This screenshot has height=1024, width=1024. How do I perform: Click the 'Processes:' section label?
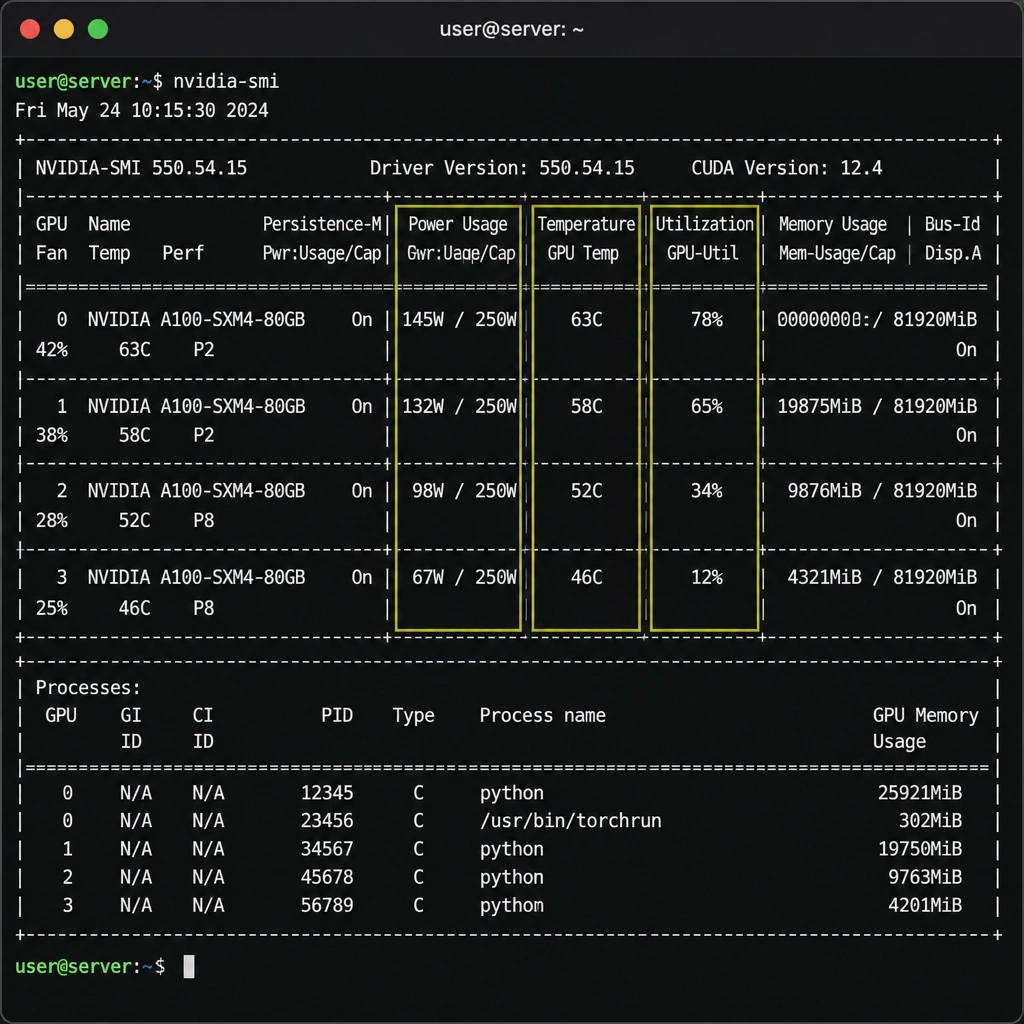(88, 688)
